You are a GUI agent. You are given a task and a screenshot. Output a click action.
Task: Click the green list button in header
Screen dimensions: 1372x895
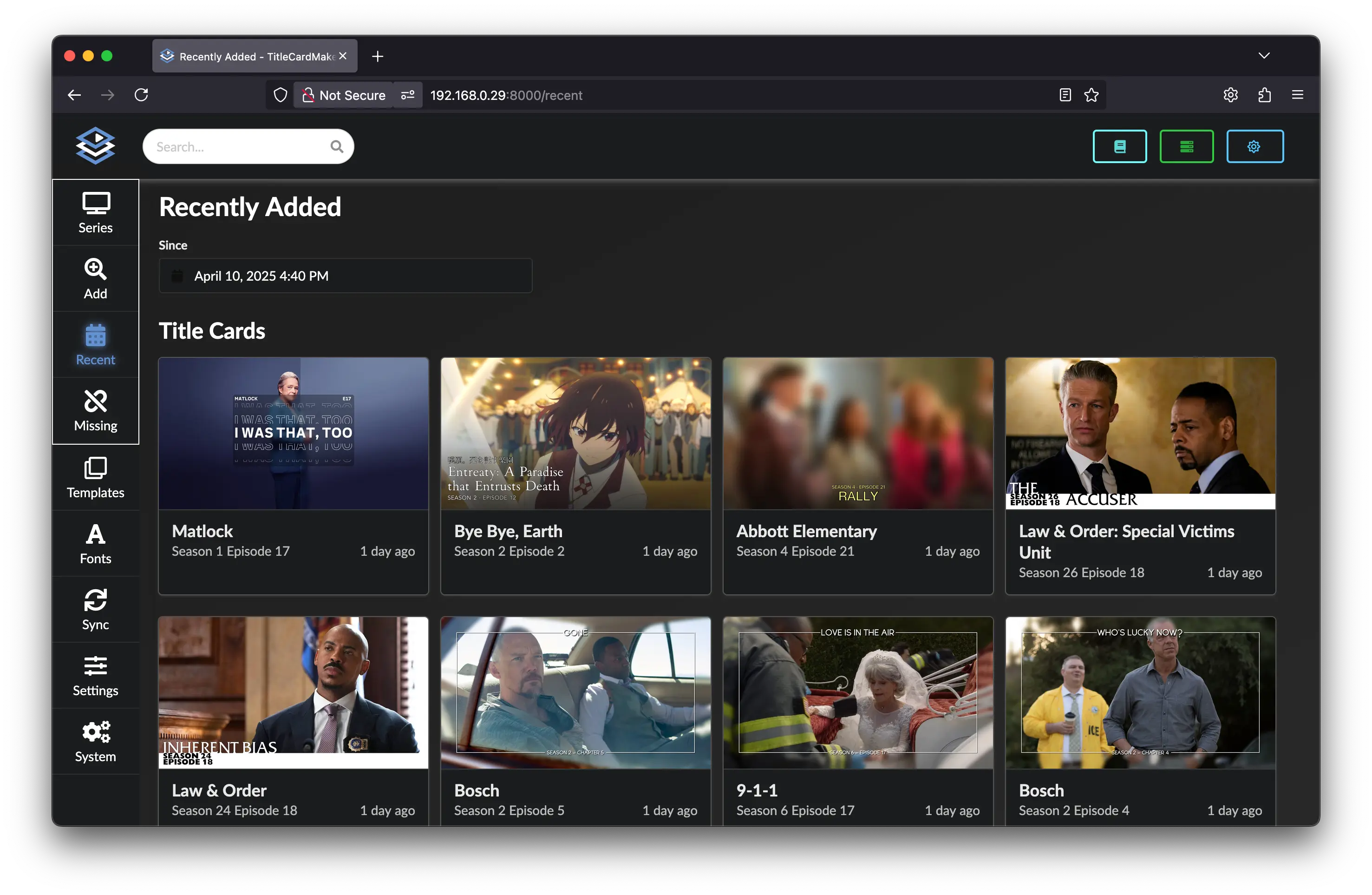pyautogui.click(x=1186, y=146)
